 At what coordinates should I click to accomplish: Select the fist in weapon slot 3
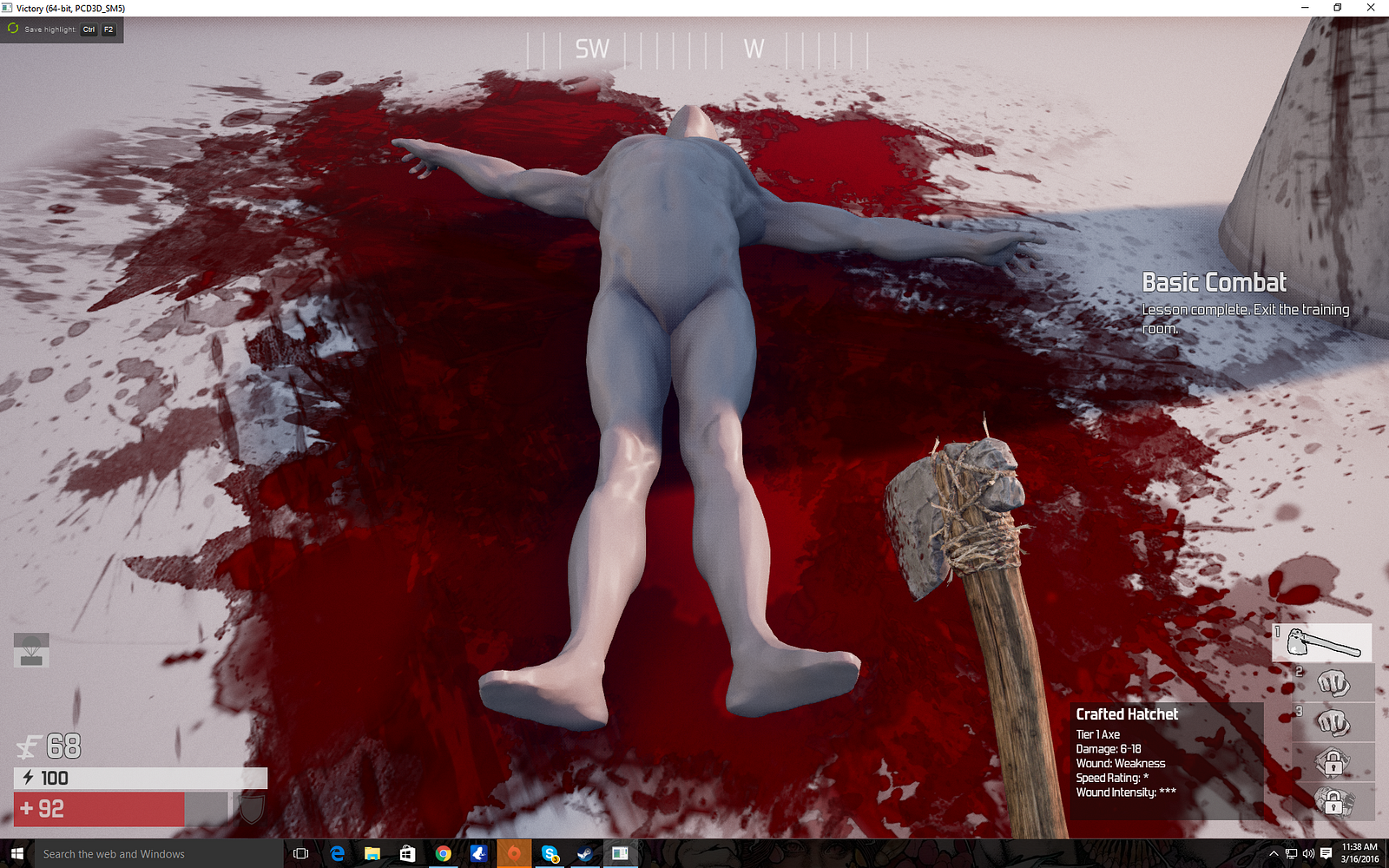[x=1333, y=722]
